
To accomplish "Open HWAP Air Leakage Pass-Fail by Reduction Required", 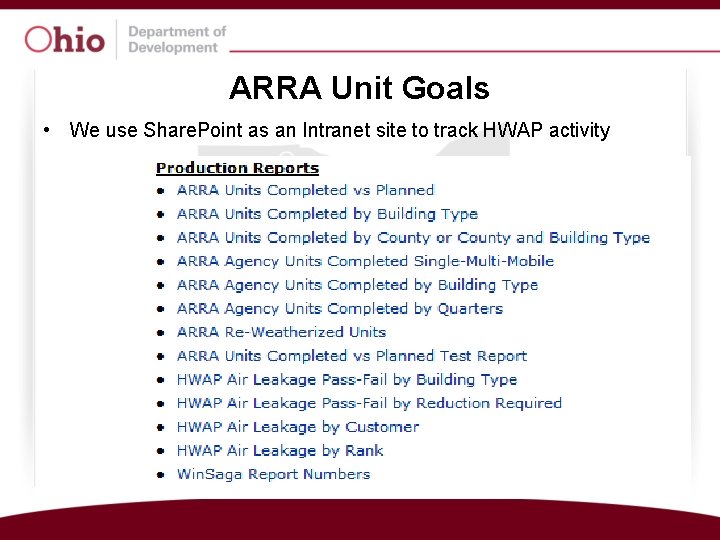I will 369,403.
